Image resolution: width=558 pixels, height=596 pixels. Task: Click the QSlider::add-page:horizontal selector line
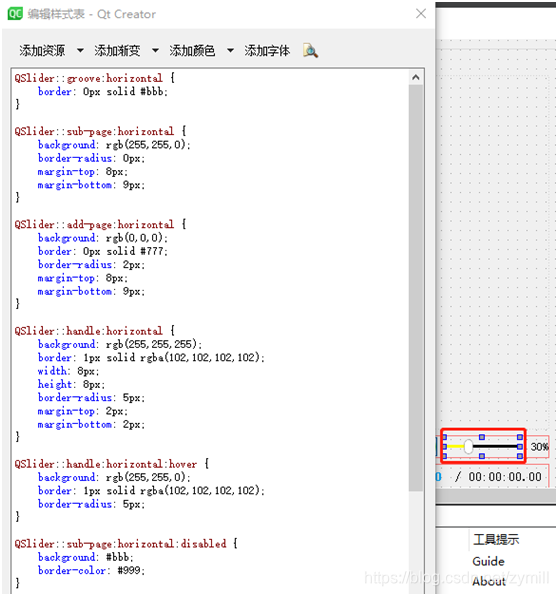tap(100, 225)
